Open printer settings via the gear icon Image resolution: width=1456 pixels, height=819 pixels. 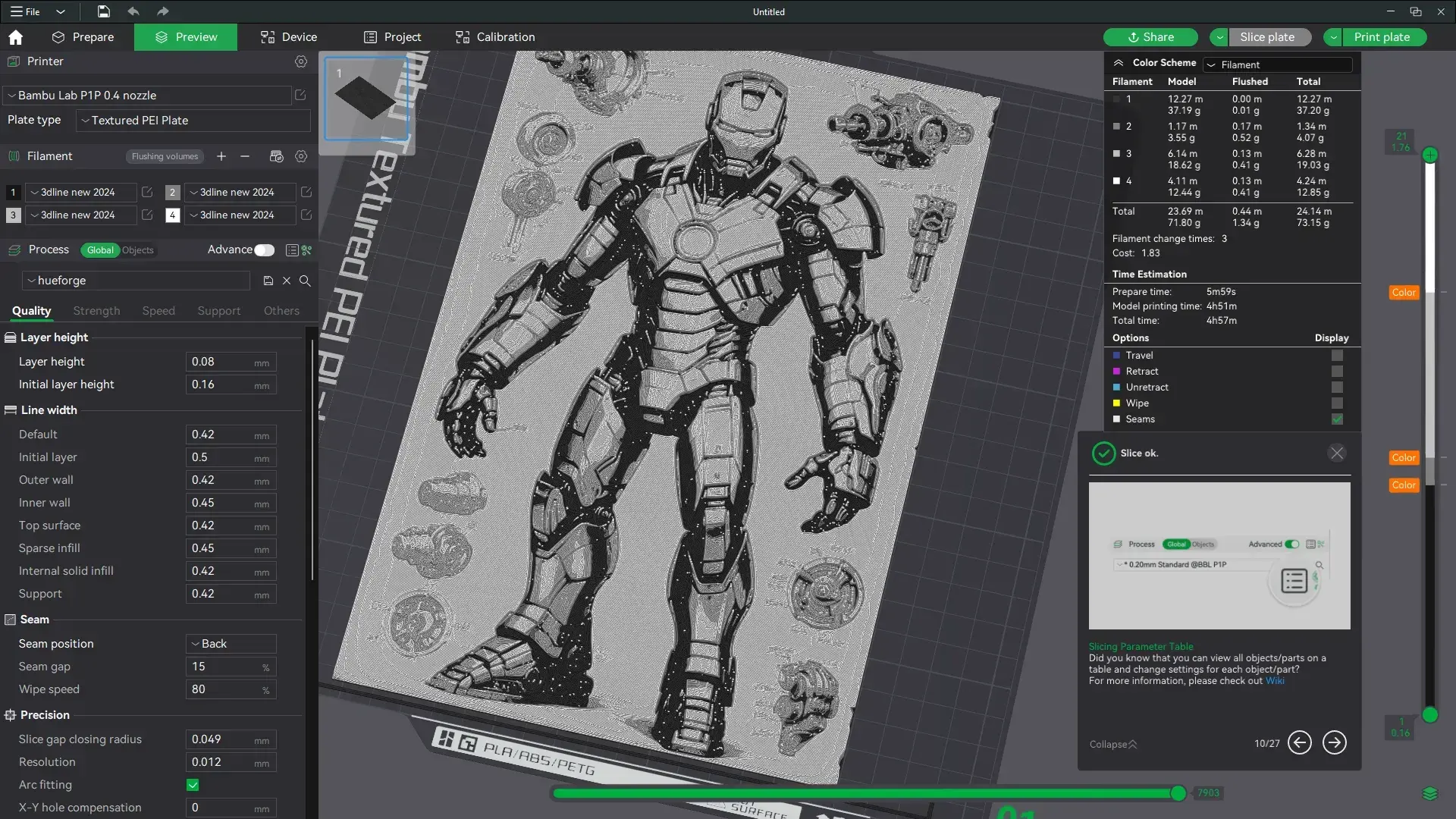pos(301,61)
